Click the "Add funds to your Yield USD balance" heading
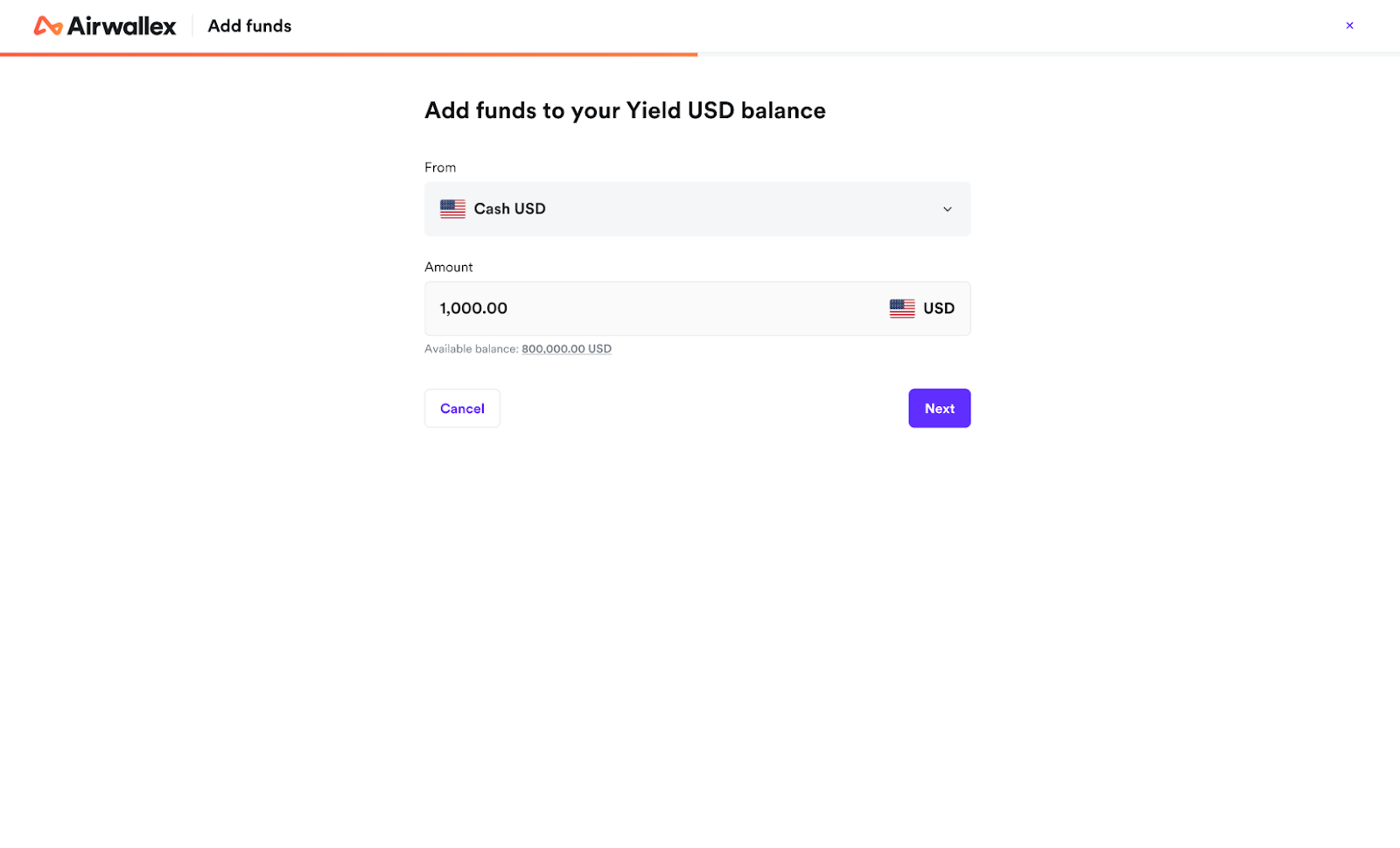Viewport: 1400px width, 848px height. click(x=625, y=110)
